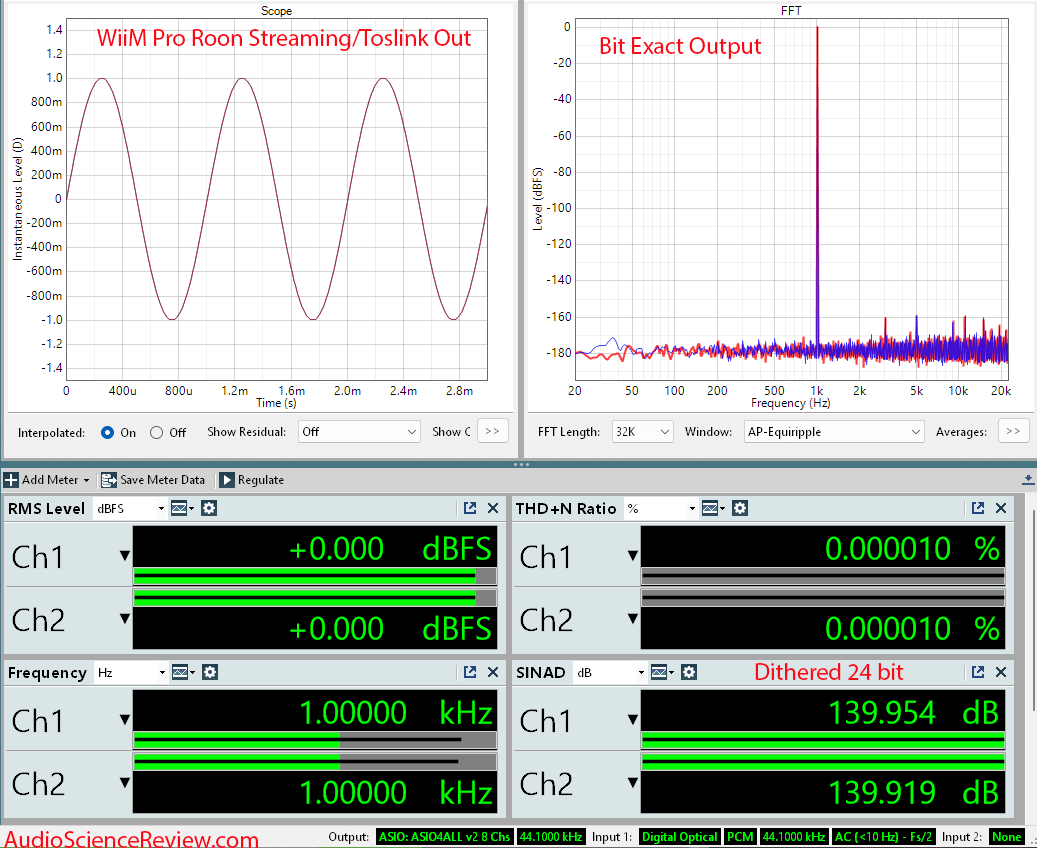
Task: Click the Regulate play icon
Action: pos(226,480)
